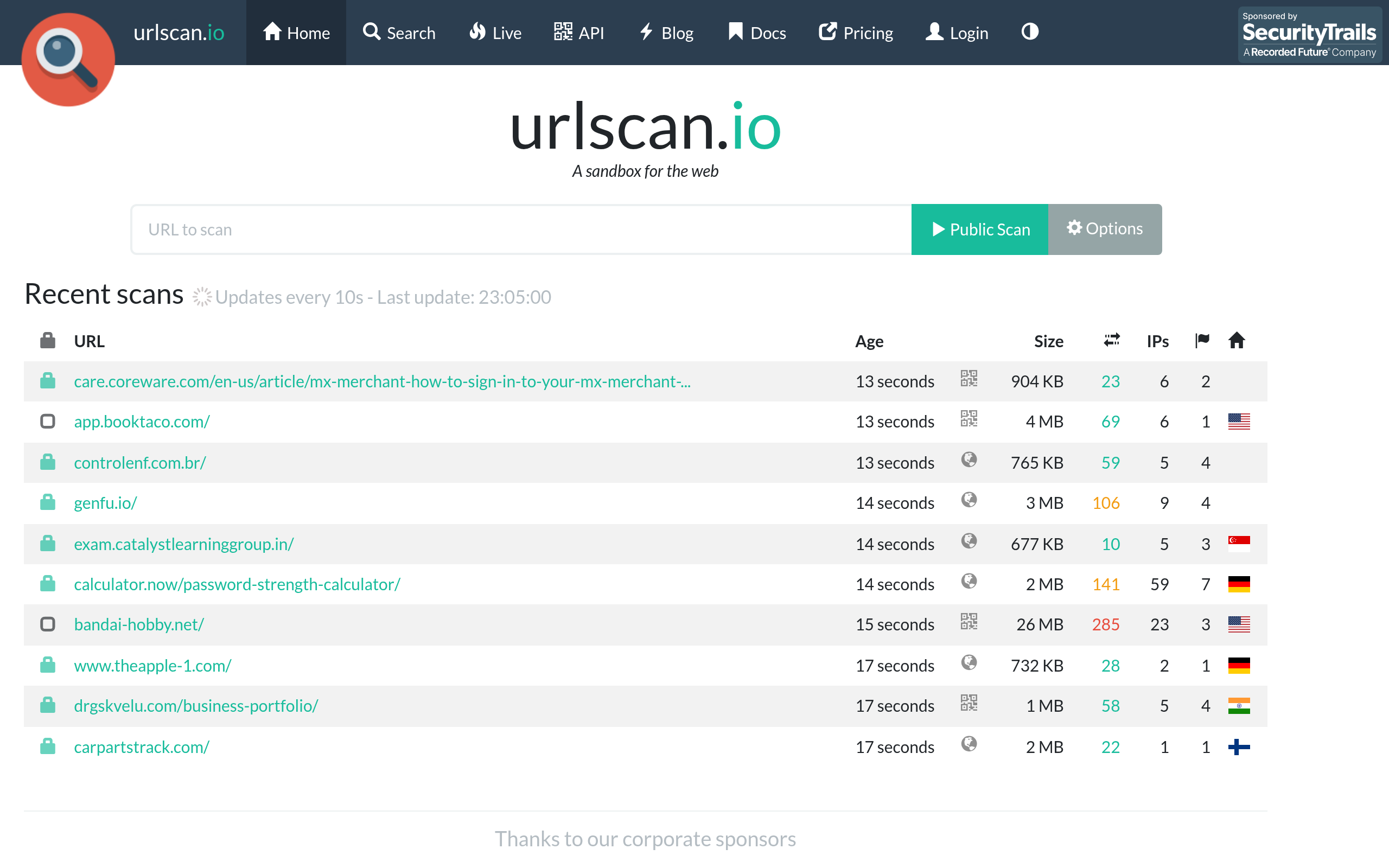Open the Blog nav item
The width and height of the screenshot is (1389, 868).
pos(666,32)
